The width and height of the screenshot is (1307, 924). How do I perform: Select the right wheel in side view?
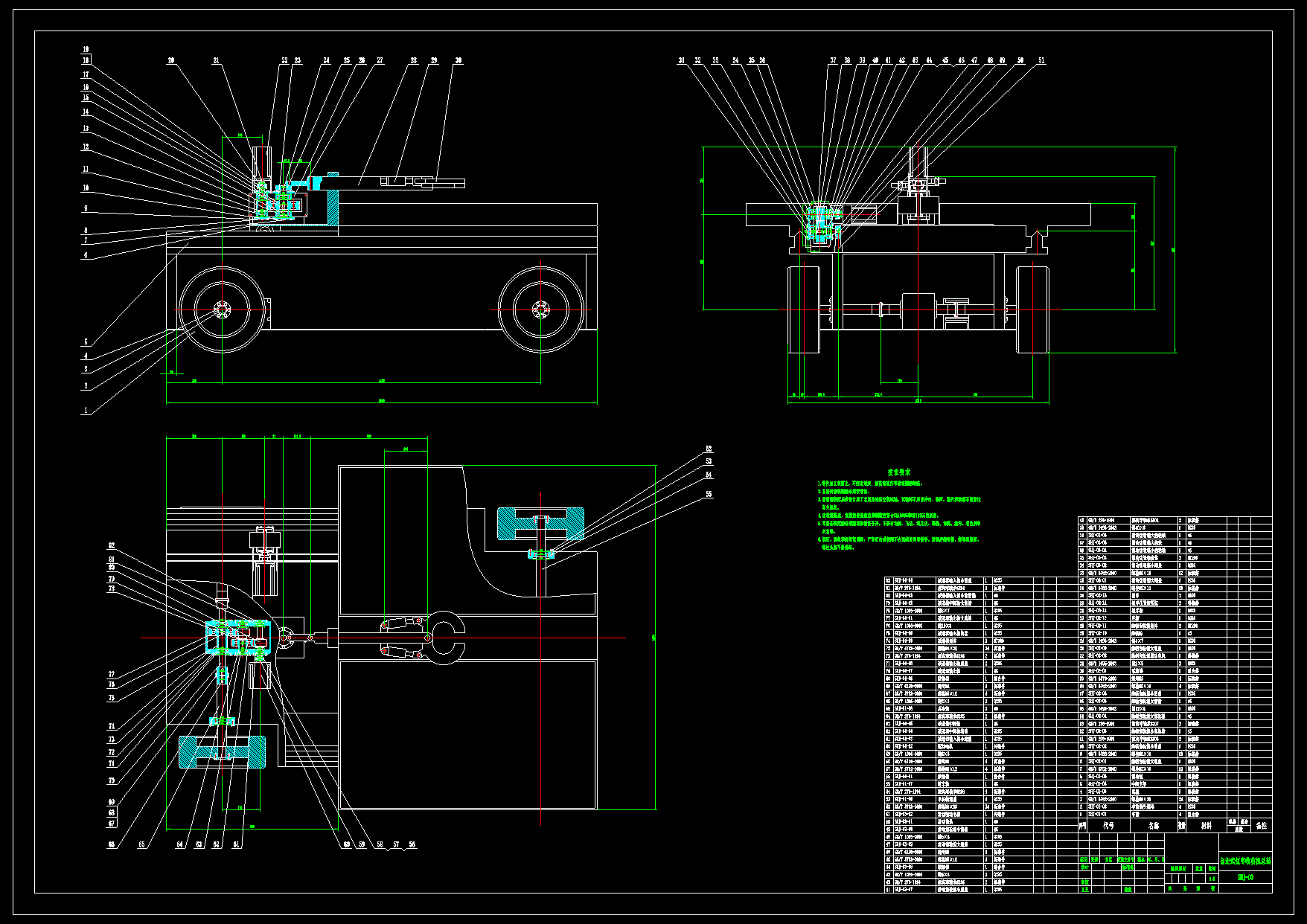[541, 309]
